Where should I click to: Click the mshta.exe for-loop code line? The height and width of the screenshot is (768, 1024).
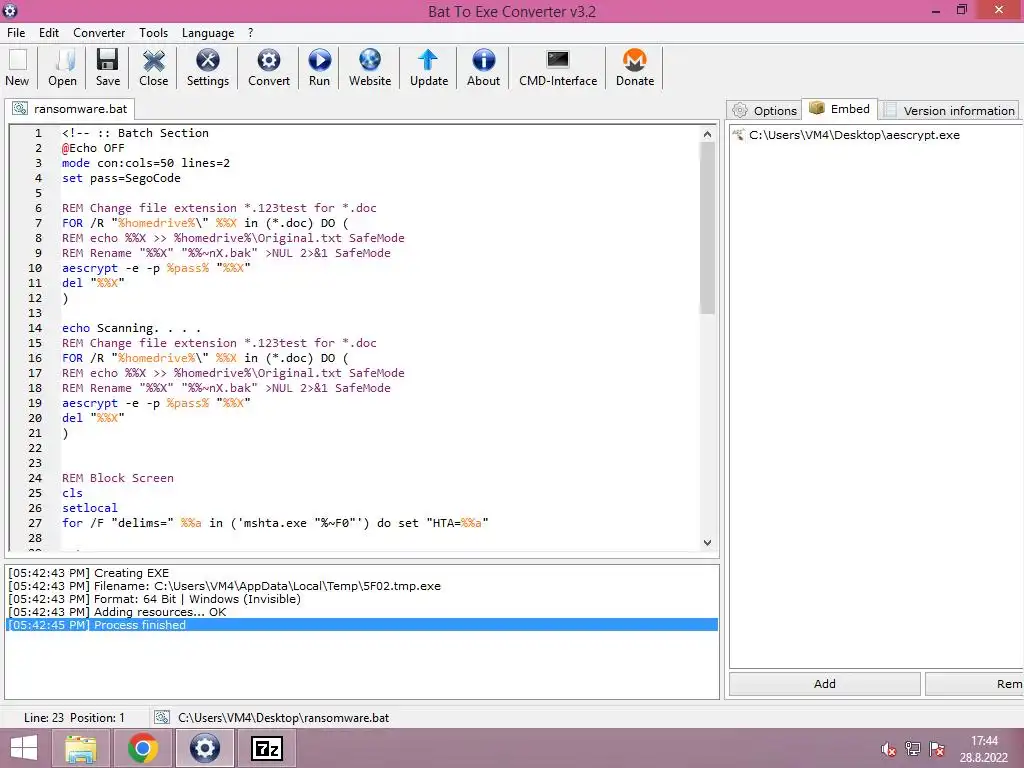click(275, 523)
